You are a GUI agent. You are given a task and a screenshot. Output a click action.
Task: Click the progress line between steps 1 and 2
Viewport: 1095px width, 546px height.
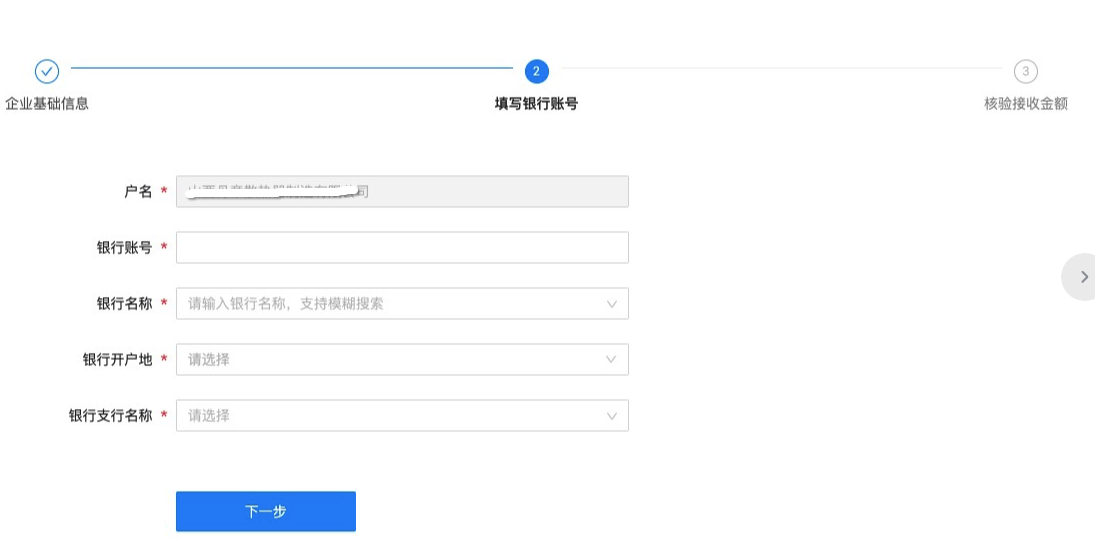click(x=291, y=69)
